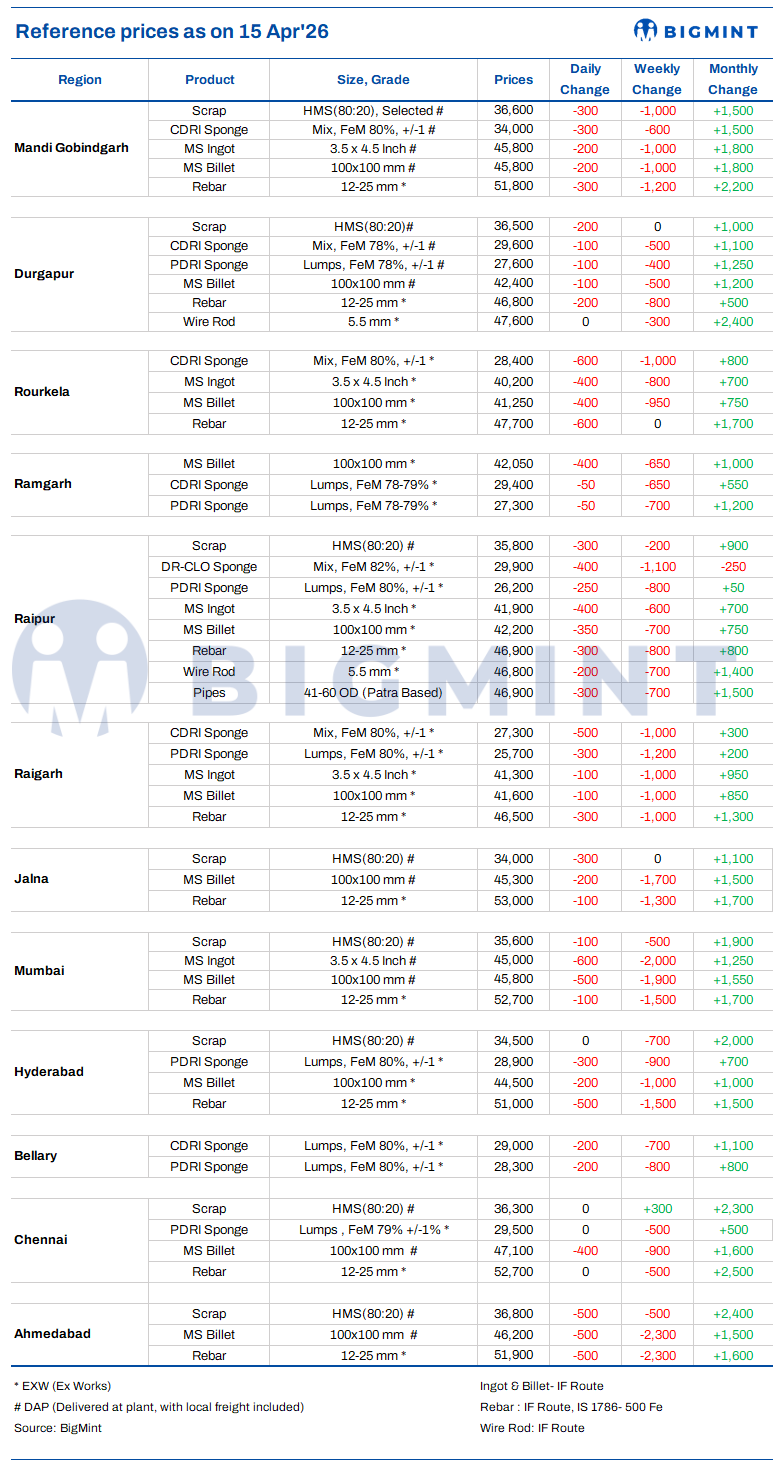Click the Mandi Gobindgarh region label

click(x=71, y=148)
